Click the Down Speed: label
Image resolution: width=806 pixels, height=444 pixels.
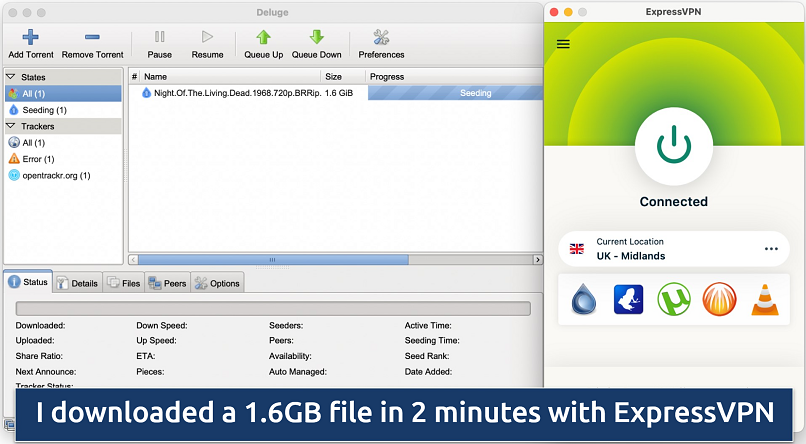(x=162, y=325)
